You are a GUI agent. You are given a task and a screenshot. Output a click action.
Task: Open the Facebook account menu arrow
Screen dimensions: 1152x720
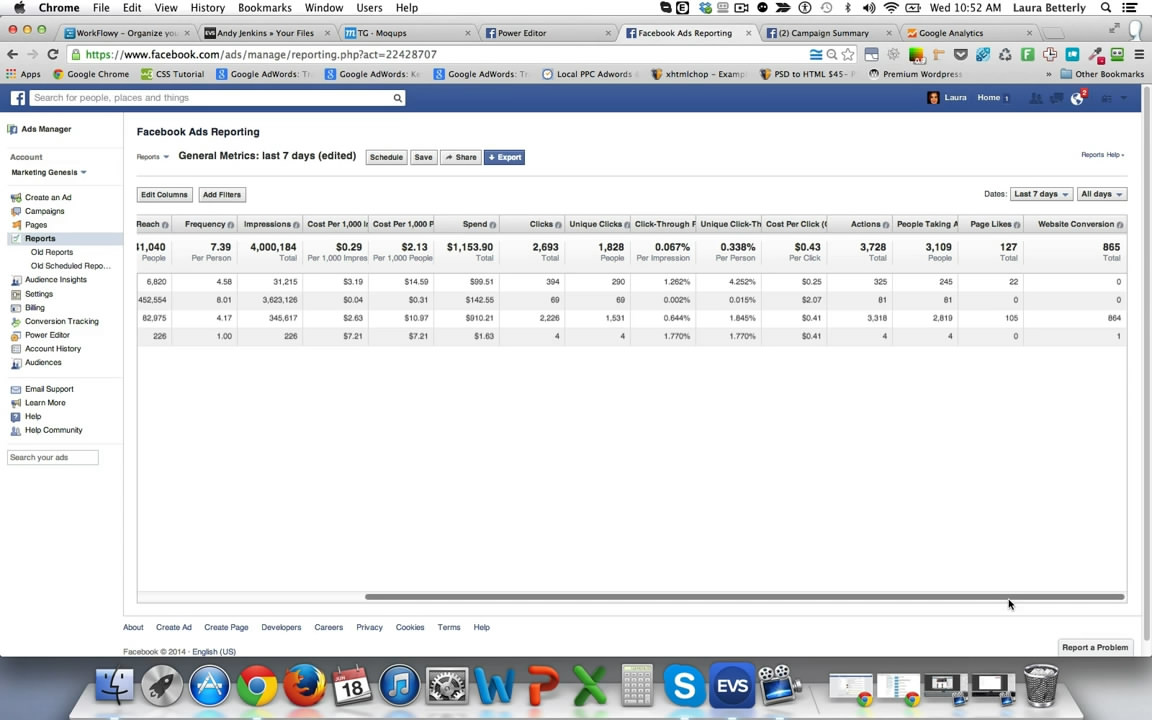[x=1123, y=98]
